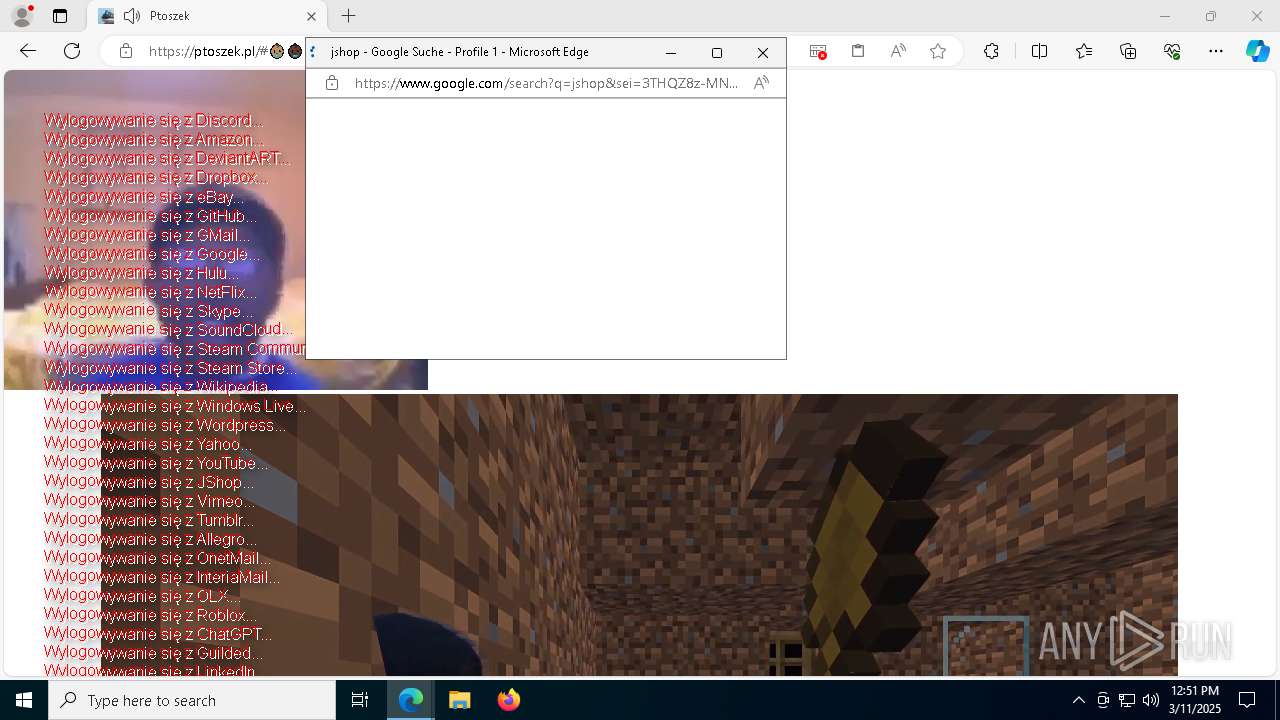Click the Minecraft dirt video image
Image resolution: width=1280 pixels, height=720 pixels.
tap(640, 535)
